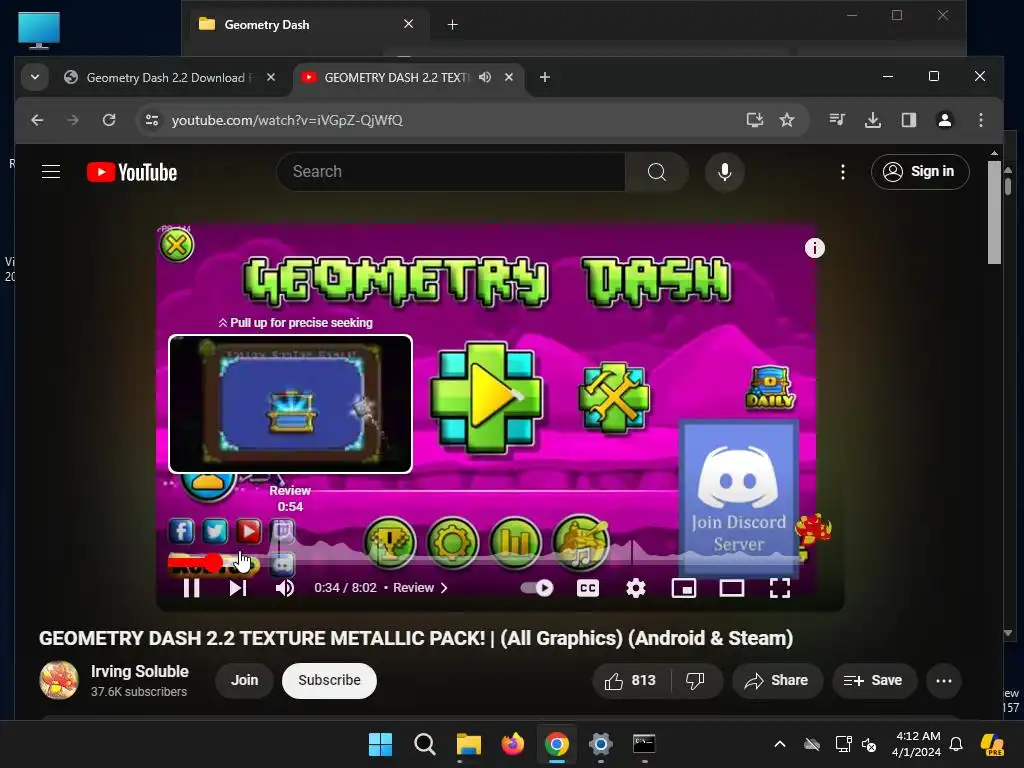1024x768 pixels.
Task: Open Chrome downloads
Action: [x=872, y=120]
